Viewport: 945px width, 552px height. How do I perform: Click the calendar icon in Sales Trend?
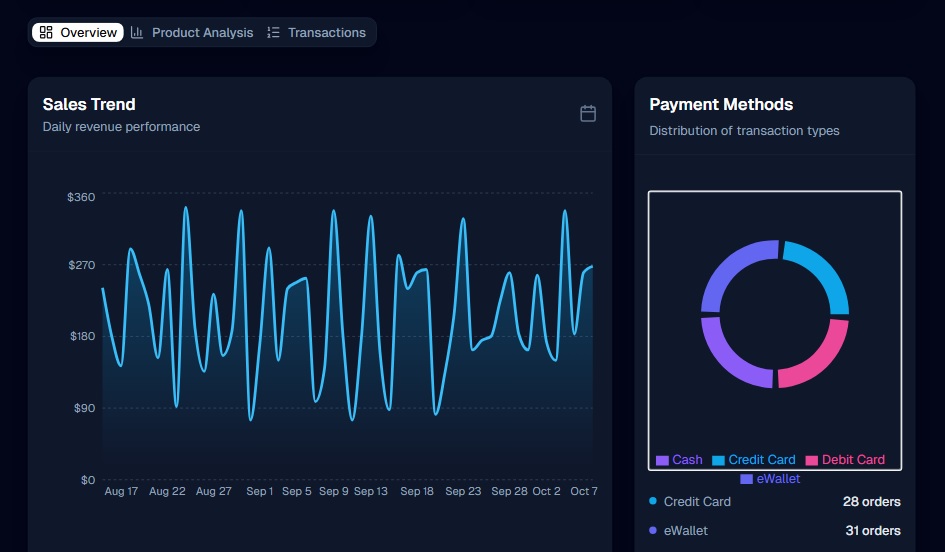point(588,113)
